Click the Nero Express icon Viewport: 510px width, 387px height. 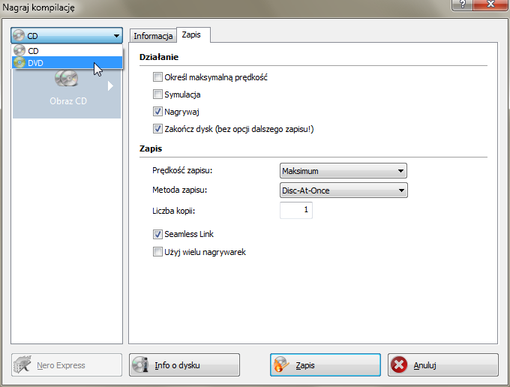click(22, 365)
